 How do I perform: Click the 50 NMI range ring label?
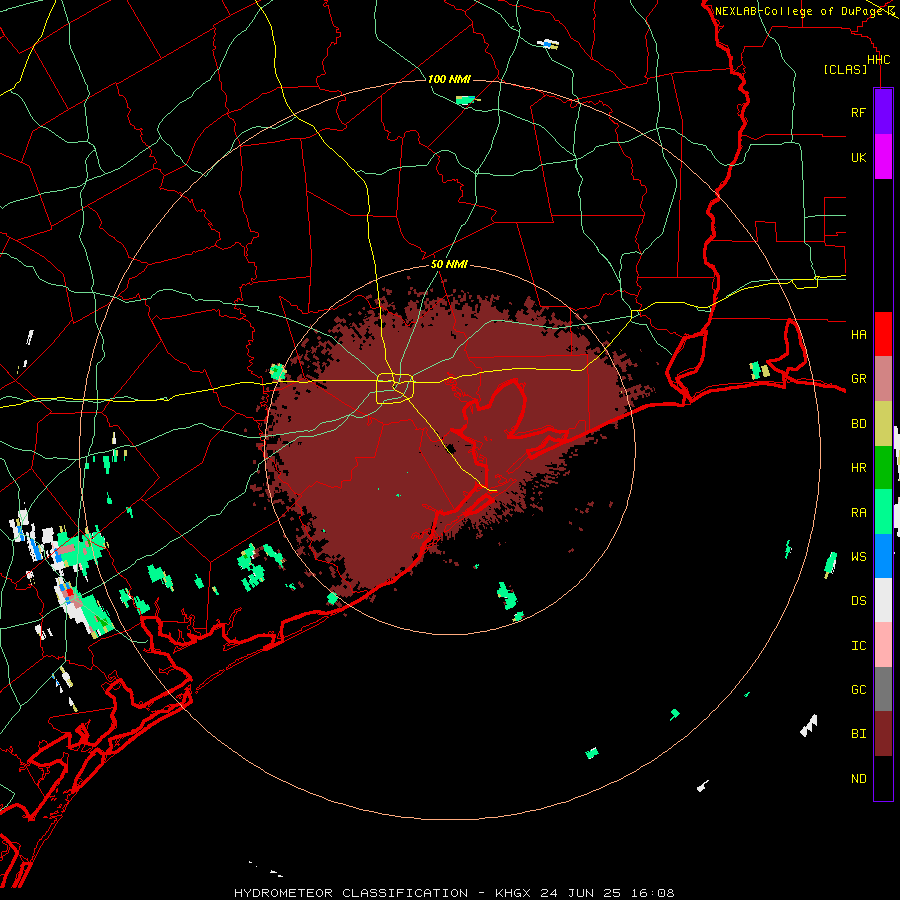tap(449, 265)
